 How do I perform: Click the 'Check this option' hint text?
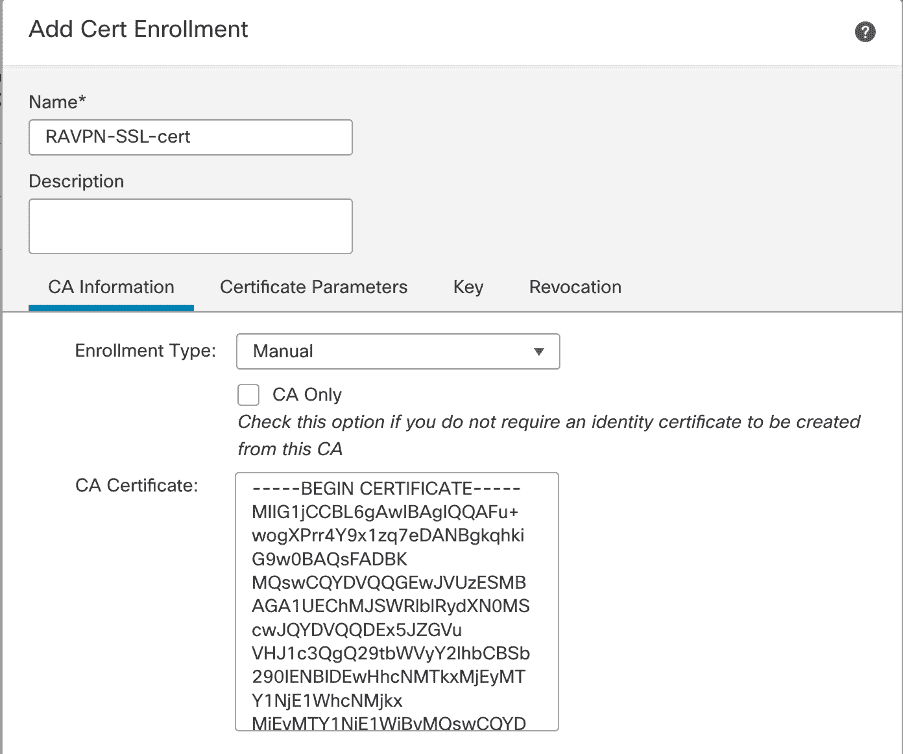tap(549, 435)
